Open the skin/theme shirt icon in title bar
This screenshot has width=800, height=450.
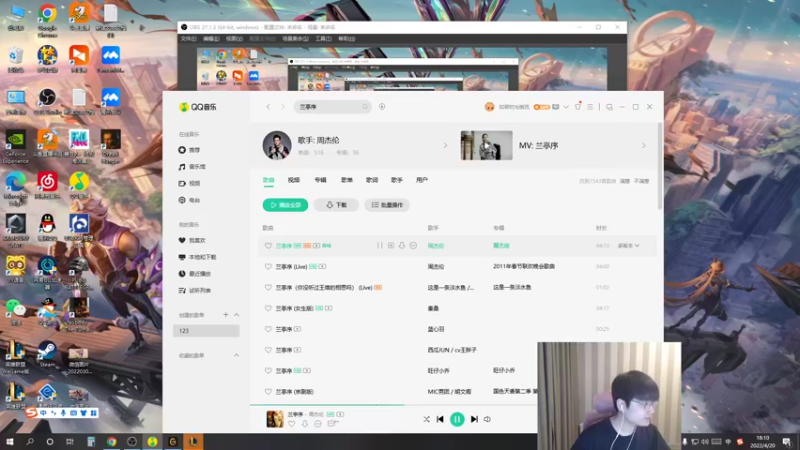click(578, 106)
